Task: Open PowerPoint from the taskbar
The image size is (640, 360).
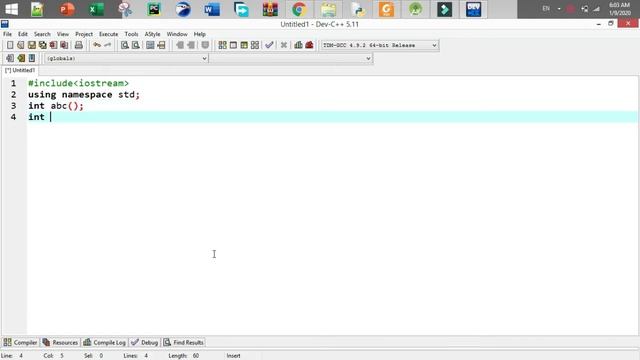Action: (x=67, y=9)
